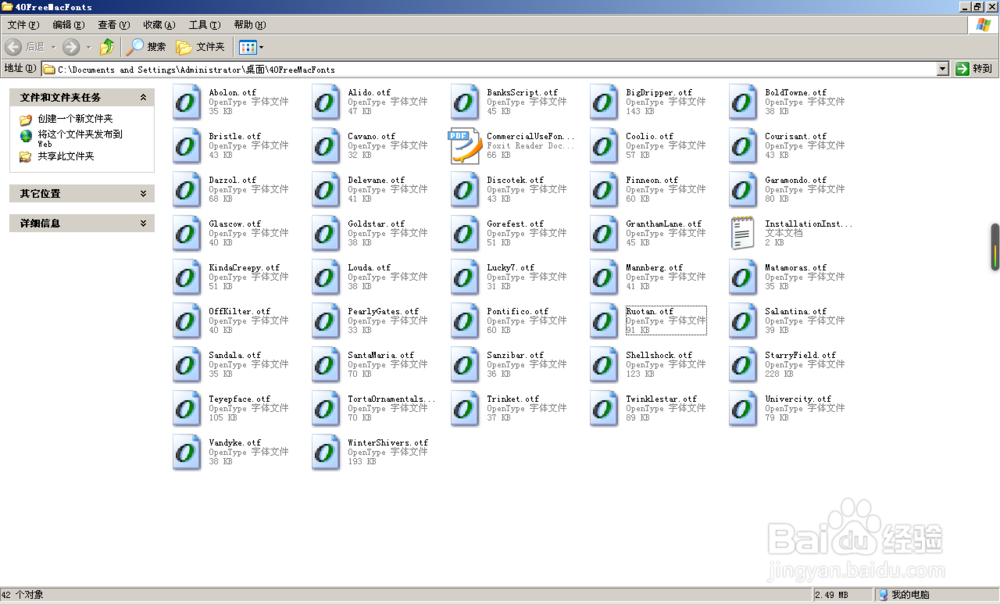Open the 查看(V) menu
Viewport: 1000px width, 605px height.
[x=114, y=25]
